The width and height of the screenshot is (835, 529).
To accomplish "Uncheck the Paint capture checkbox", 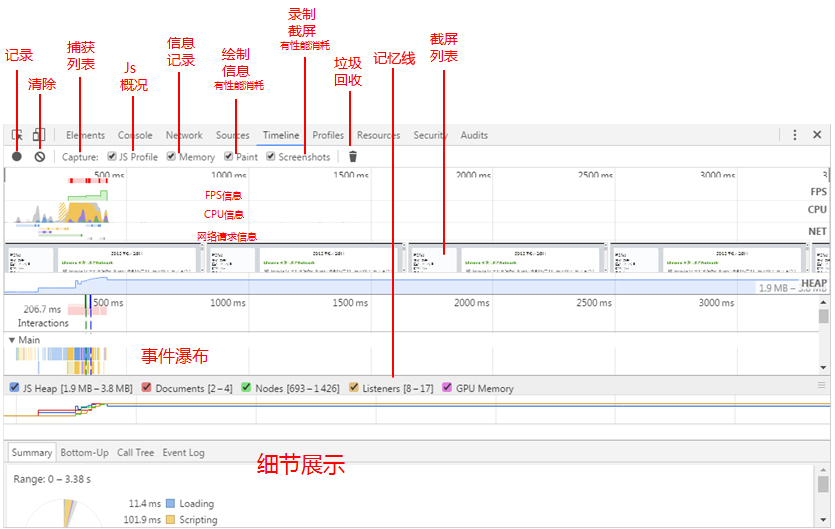I will [x=229, y=157].
